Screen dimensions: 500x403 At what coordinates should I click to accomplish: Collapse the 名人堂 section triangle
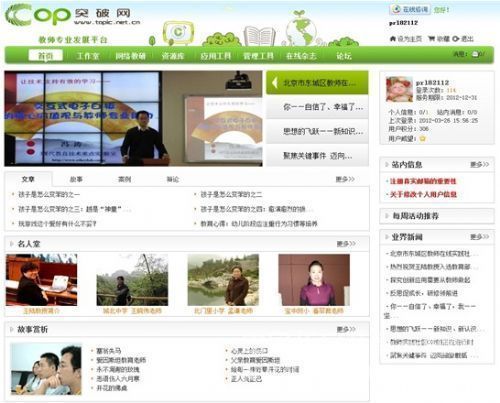coord(12,244)
